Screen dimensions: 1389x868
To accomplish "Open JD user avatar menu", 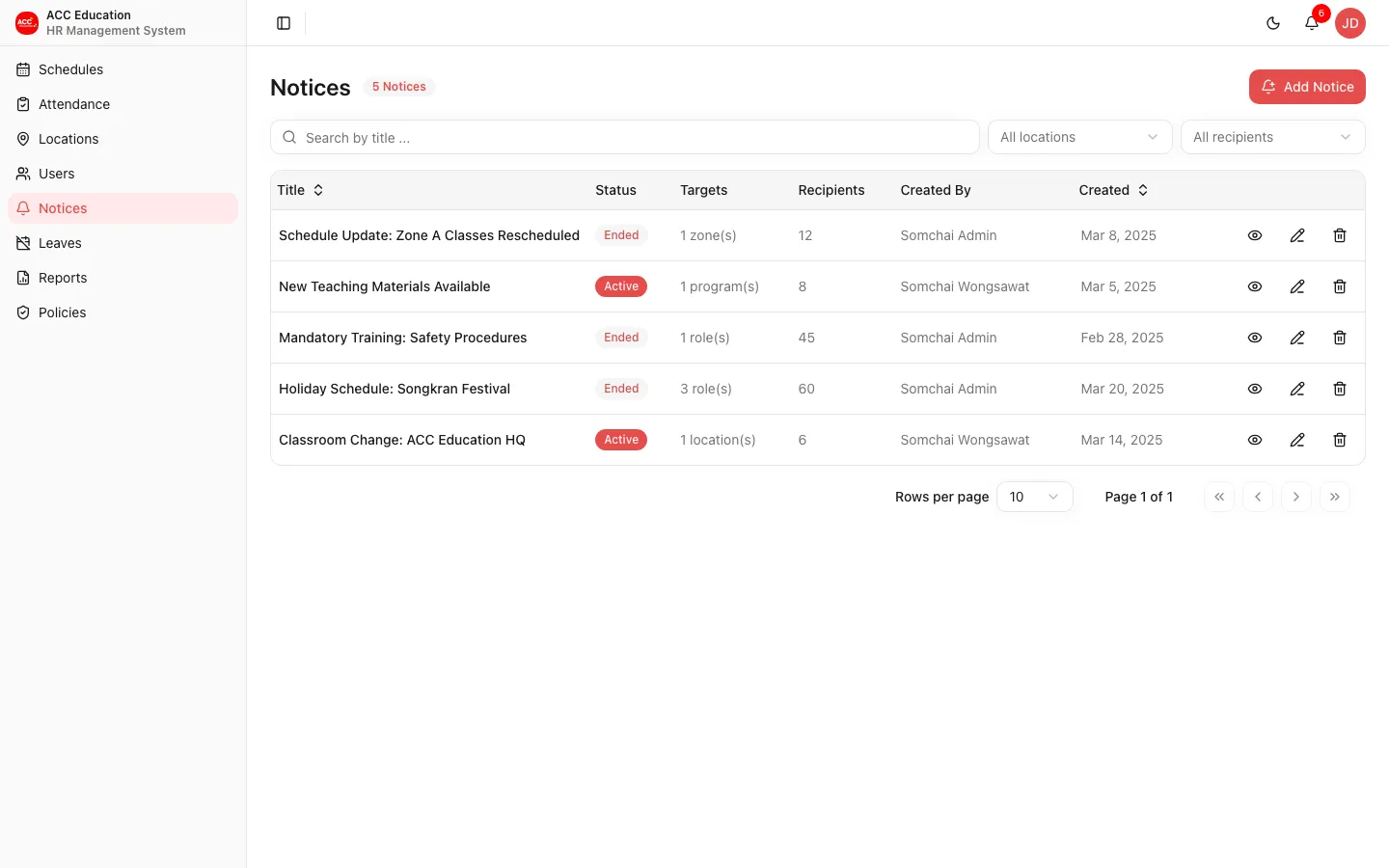I will (1350, 23).
